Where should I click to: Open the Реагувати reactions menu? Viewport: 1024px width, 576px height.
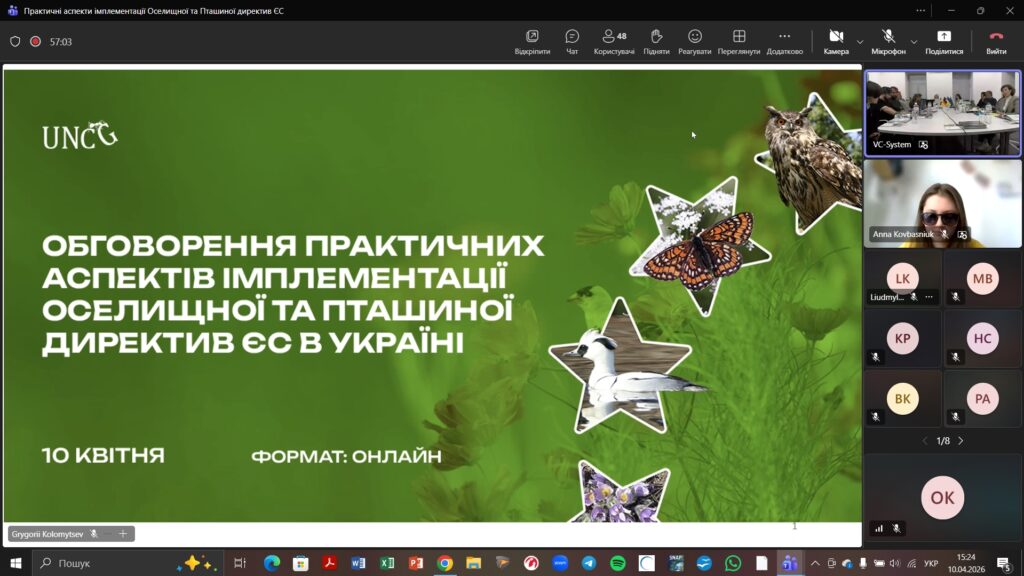point(694,41)
